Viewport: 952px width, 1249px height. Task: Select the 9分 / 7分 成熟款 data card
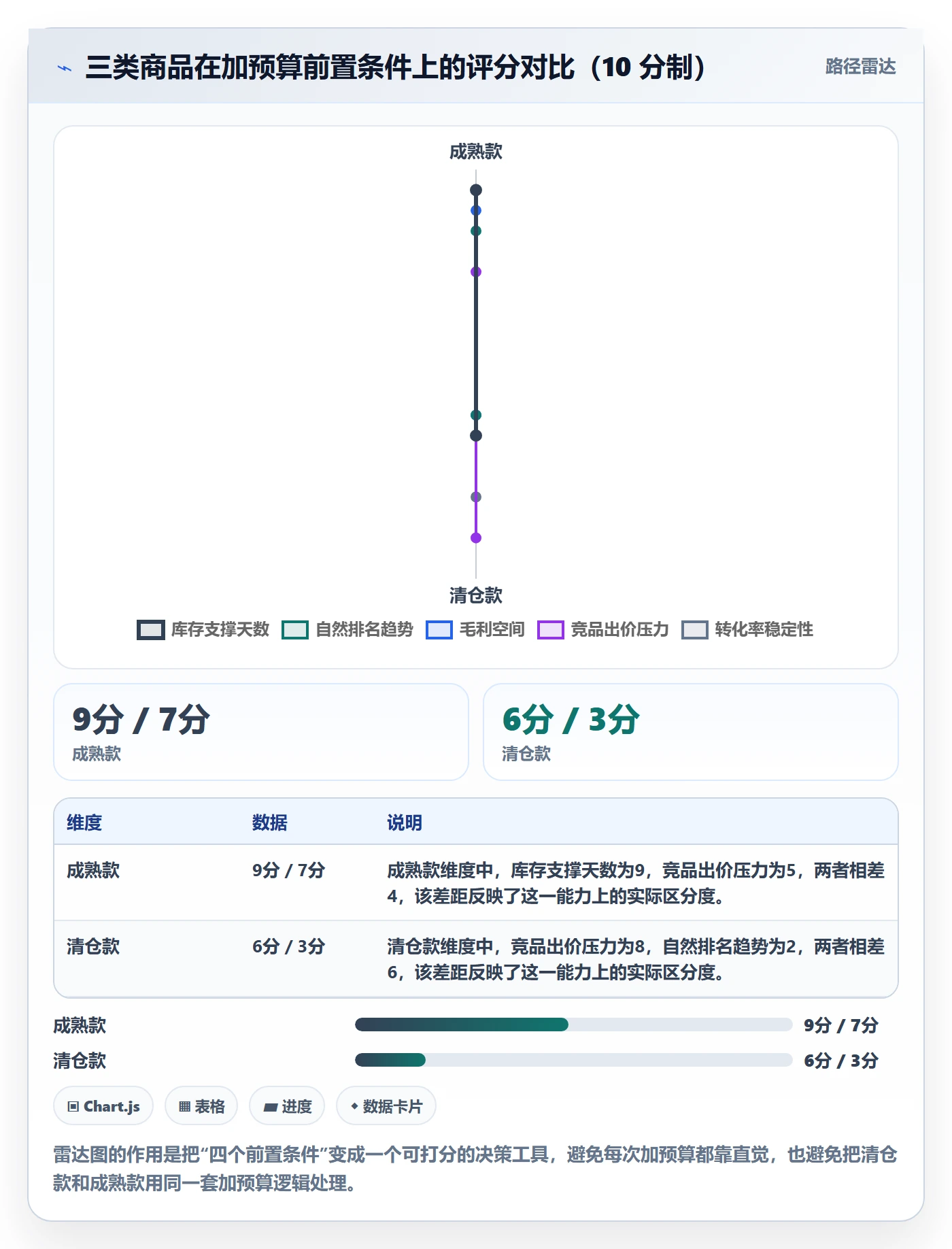click(261, 732)
